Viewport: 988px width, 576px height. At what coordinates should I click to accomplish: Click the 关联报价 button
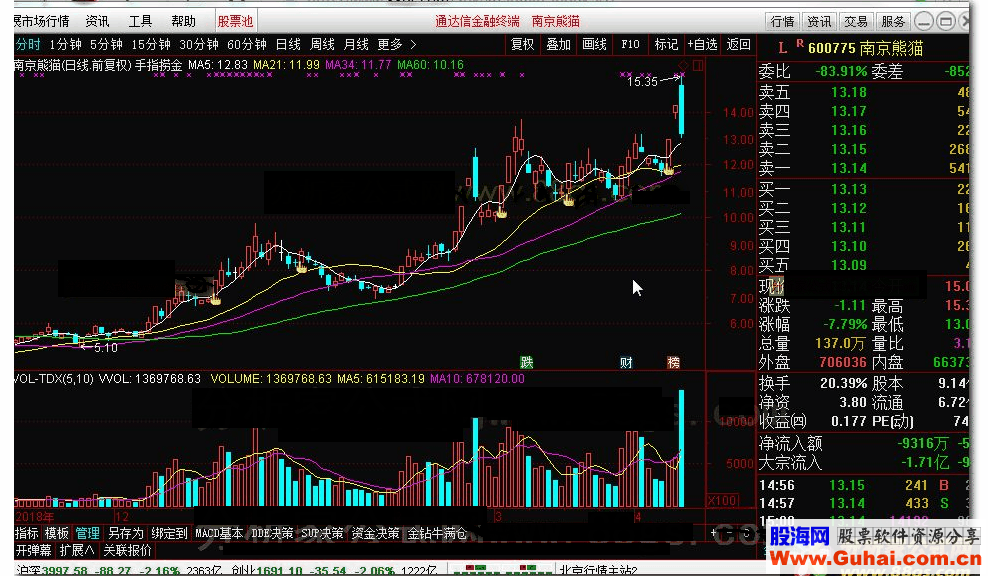(127, 550)
